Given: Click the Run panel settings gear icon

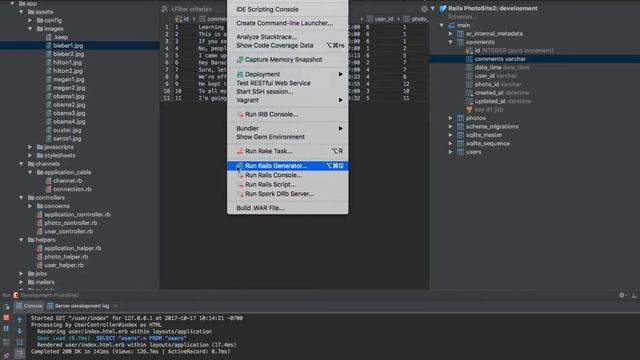Looking at the screenshot, I should point(622,295).
